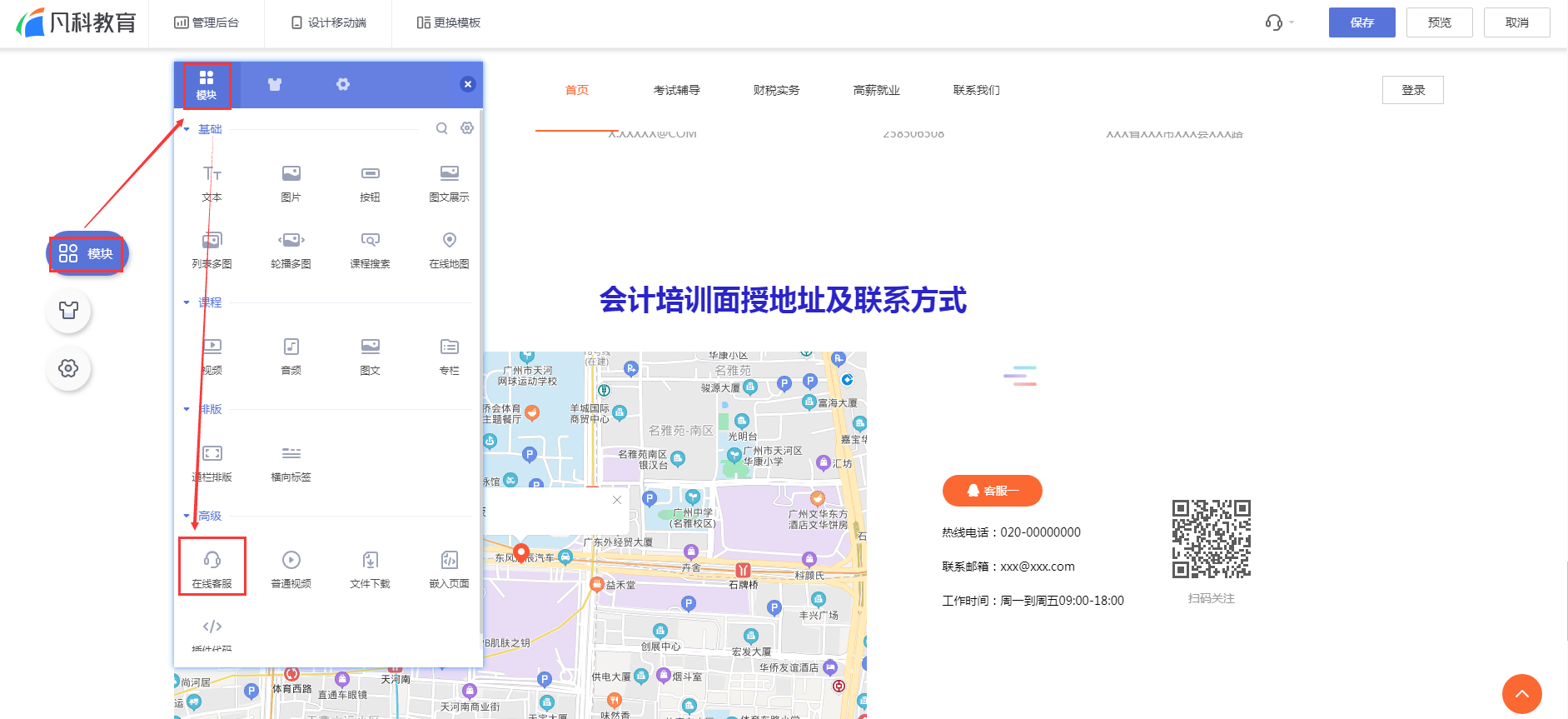
Task: Click the QR code image
Action: tap(1212, 539)
